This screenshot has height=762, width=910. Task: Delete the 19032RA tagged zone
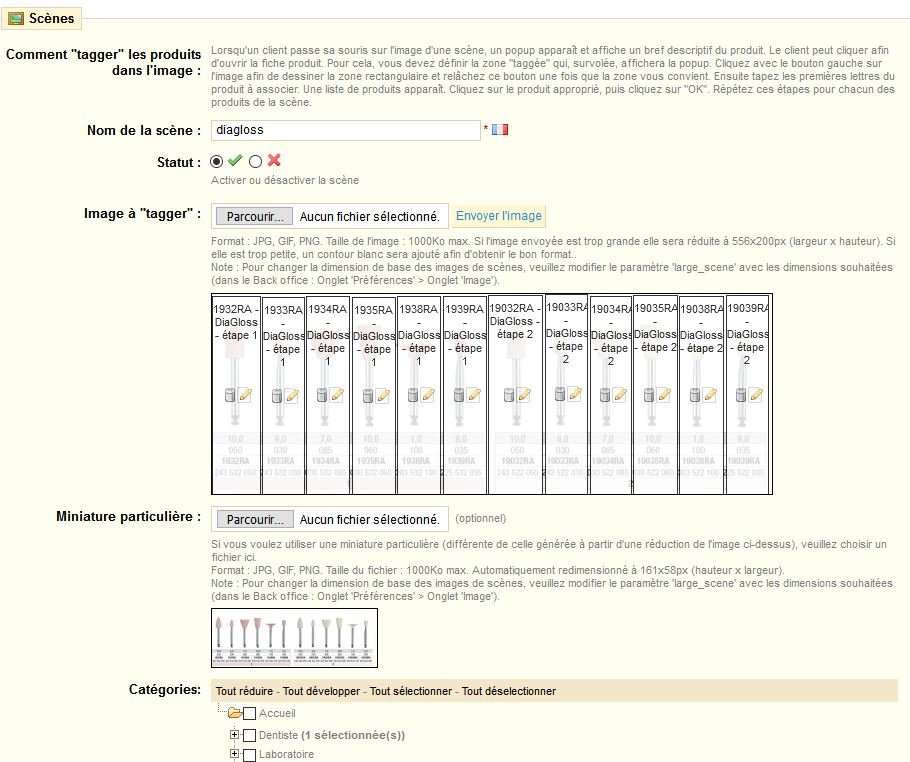click(508, 395)
